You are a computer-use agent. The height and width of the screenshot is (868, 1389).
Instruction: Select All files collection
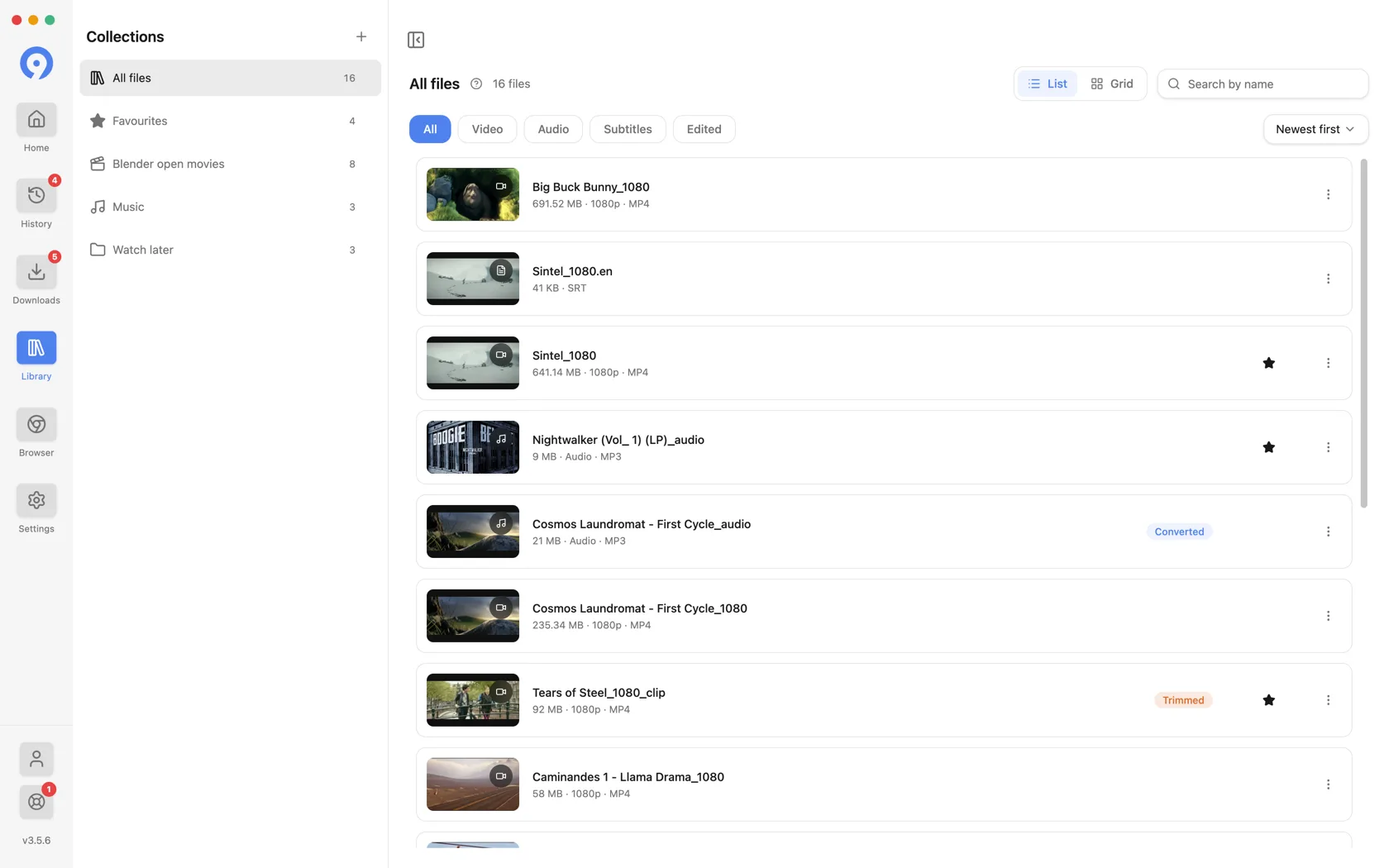230,78
